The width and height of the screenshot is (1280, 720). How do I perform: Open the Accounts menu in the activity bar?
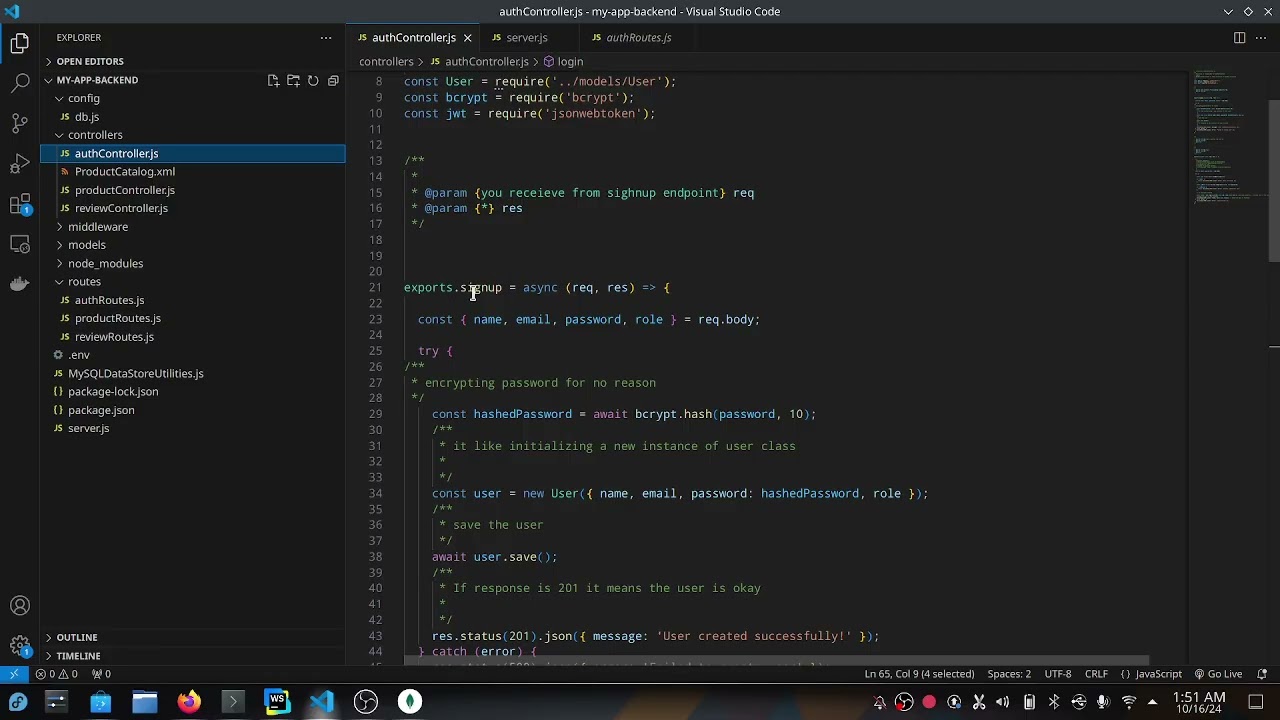pyautogui.click(x=20, y=605)
